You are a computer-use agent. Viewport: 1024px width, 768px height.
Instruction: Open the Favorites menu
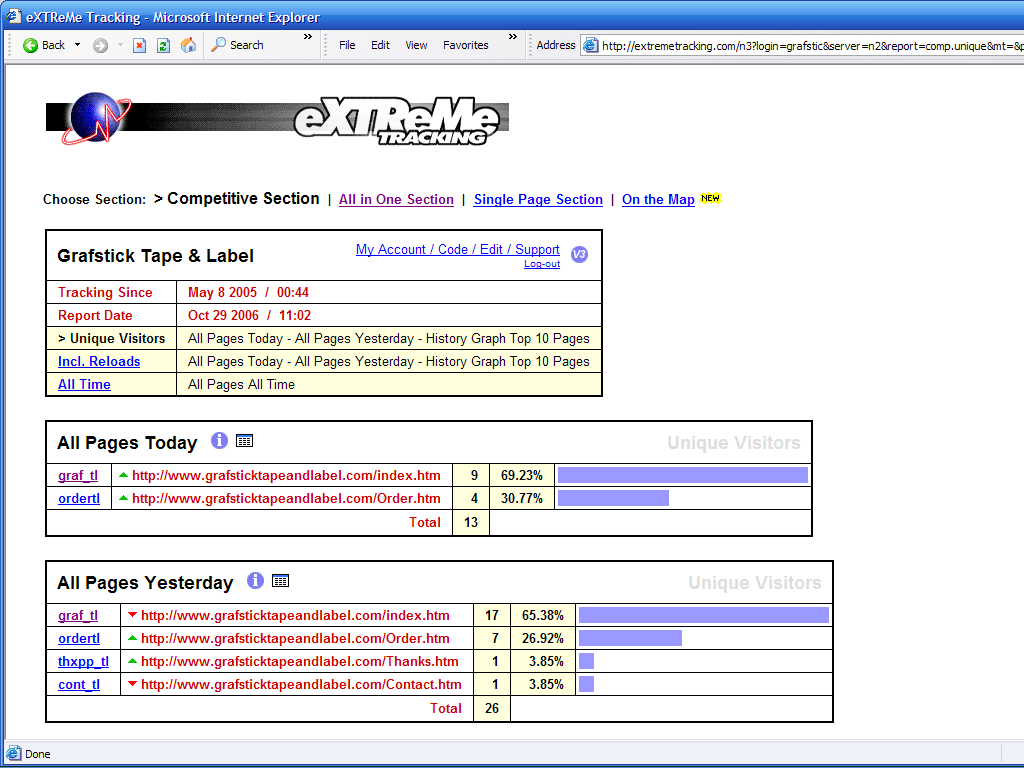click(465, 45)
